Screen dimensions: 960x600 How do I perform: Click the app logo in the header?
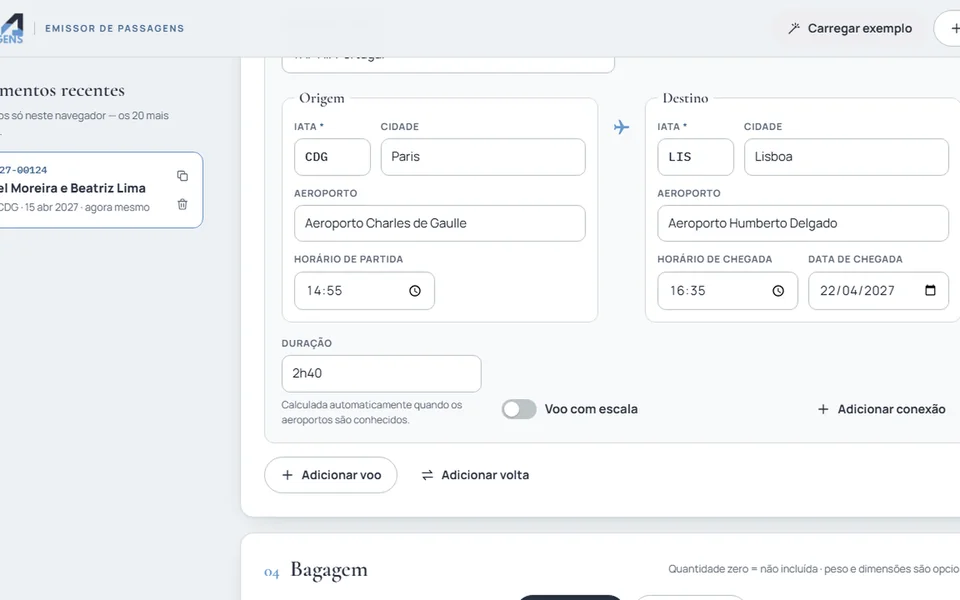(12, 28)
